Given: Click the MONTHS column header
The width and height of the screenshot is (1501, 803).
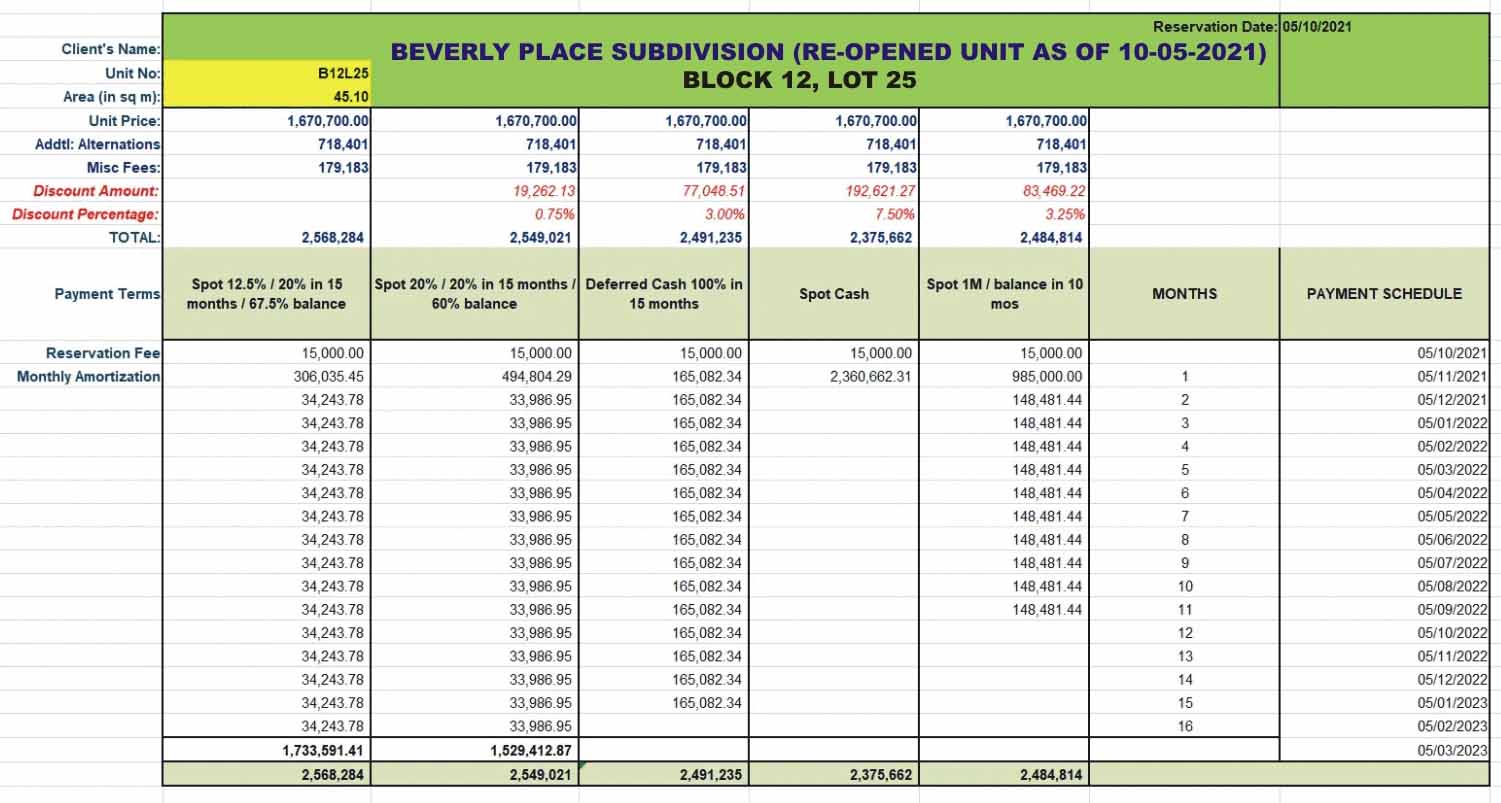Looking at the screenshot, I should (1184, 294).
